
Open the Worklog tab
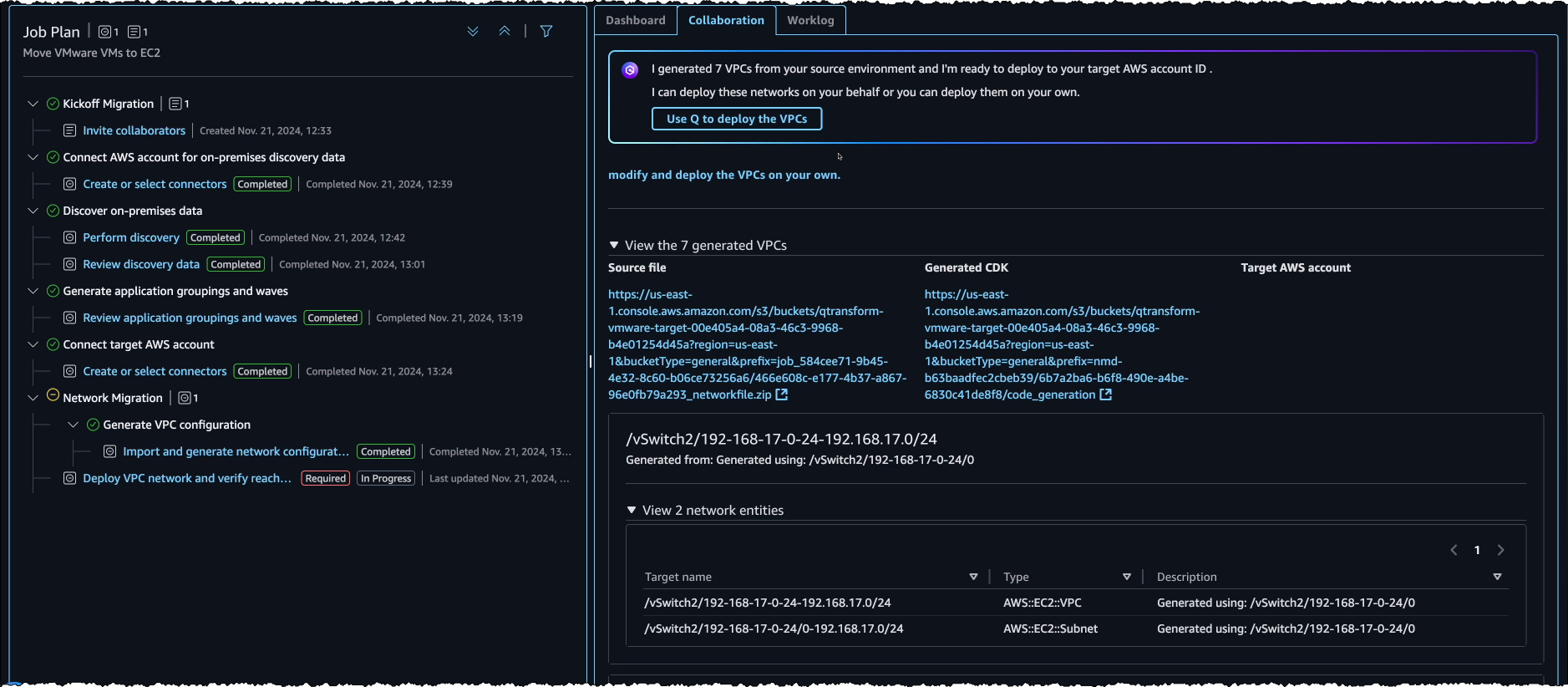coord(810,20)
